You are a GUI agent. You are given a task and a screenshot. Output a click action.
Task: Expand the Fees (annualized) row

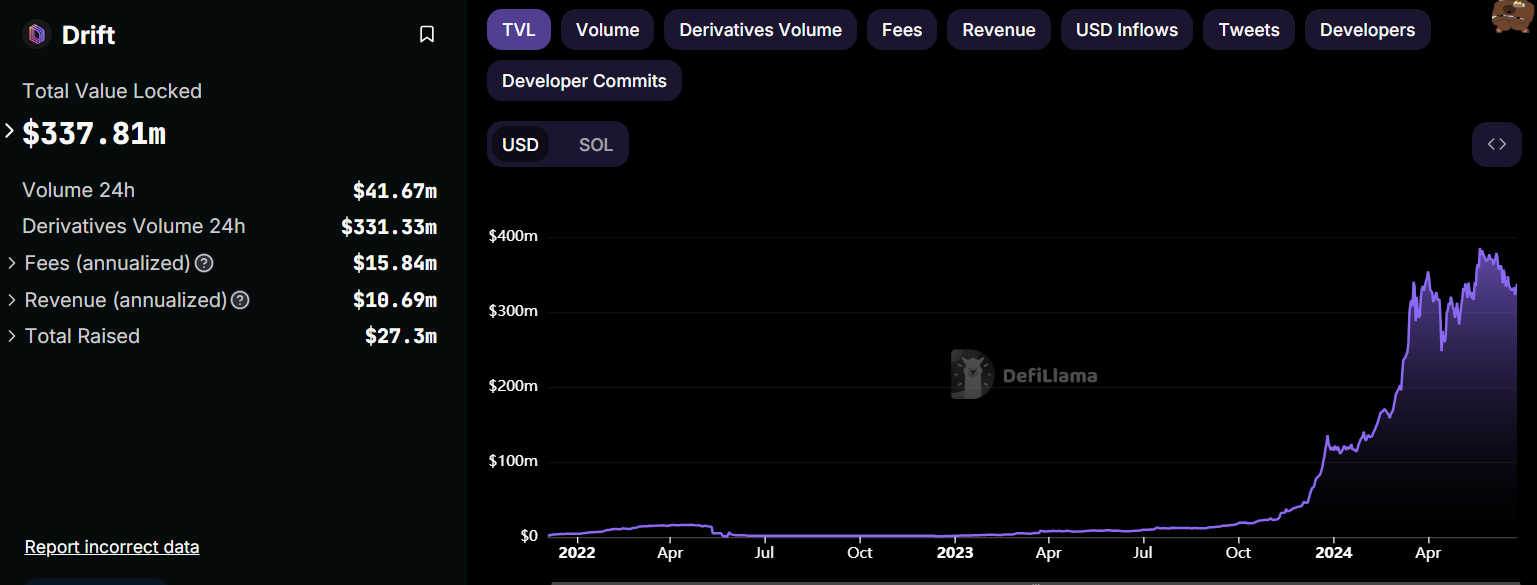pyautogui.click(x=12, y=263)
